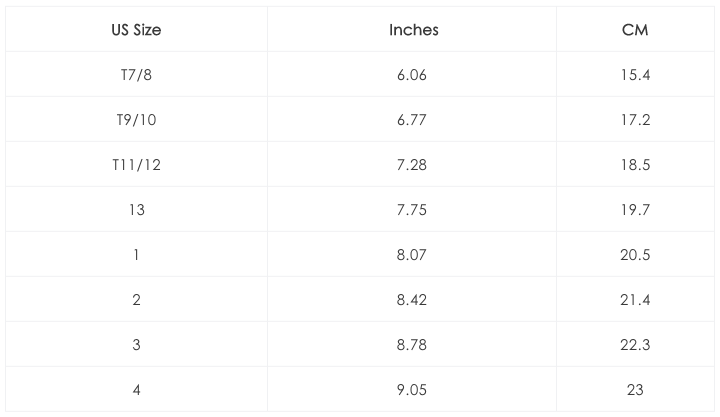Select the 7.75 inches cell
The width and height of the screenshot is (720, 417).
[x=413, y=210]
